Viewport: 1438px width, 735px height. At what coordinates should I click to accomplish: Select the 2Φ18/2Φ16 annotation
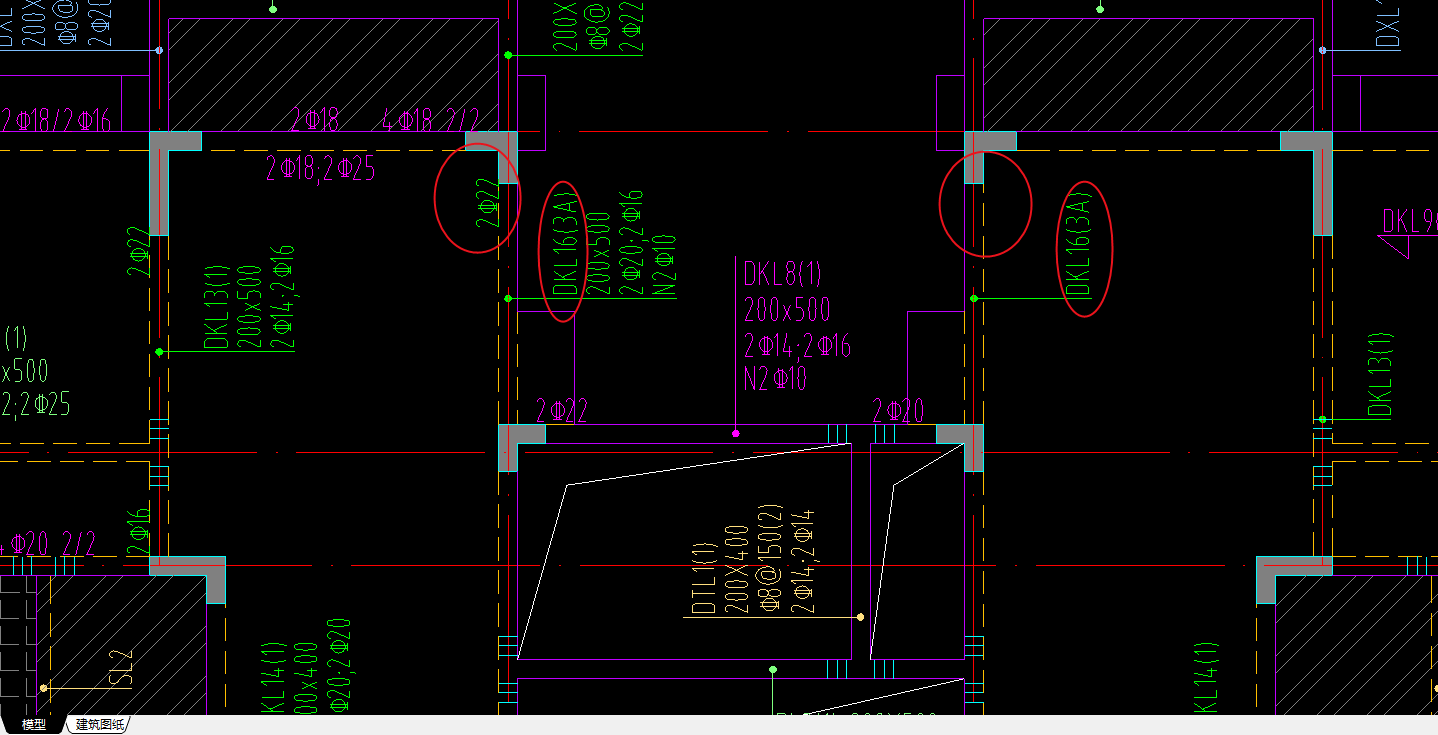point(55,121)
